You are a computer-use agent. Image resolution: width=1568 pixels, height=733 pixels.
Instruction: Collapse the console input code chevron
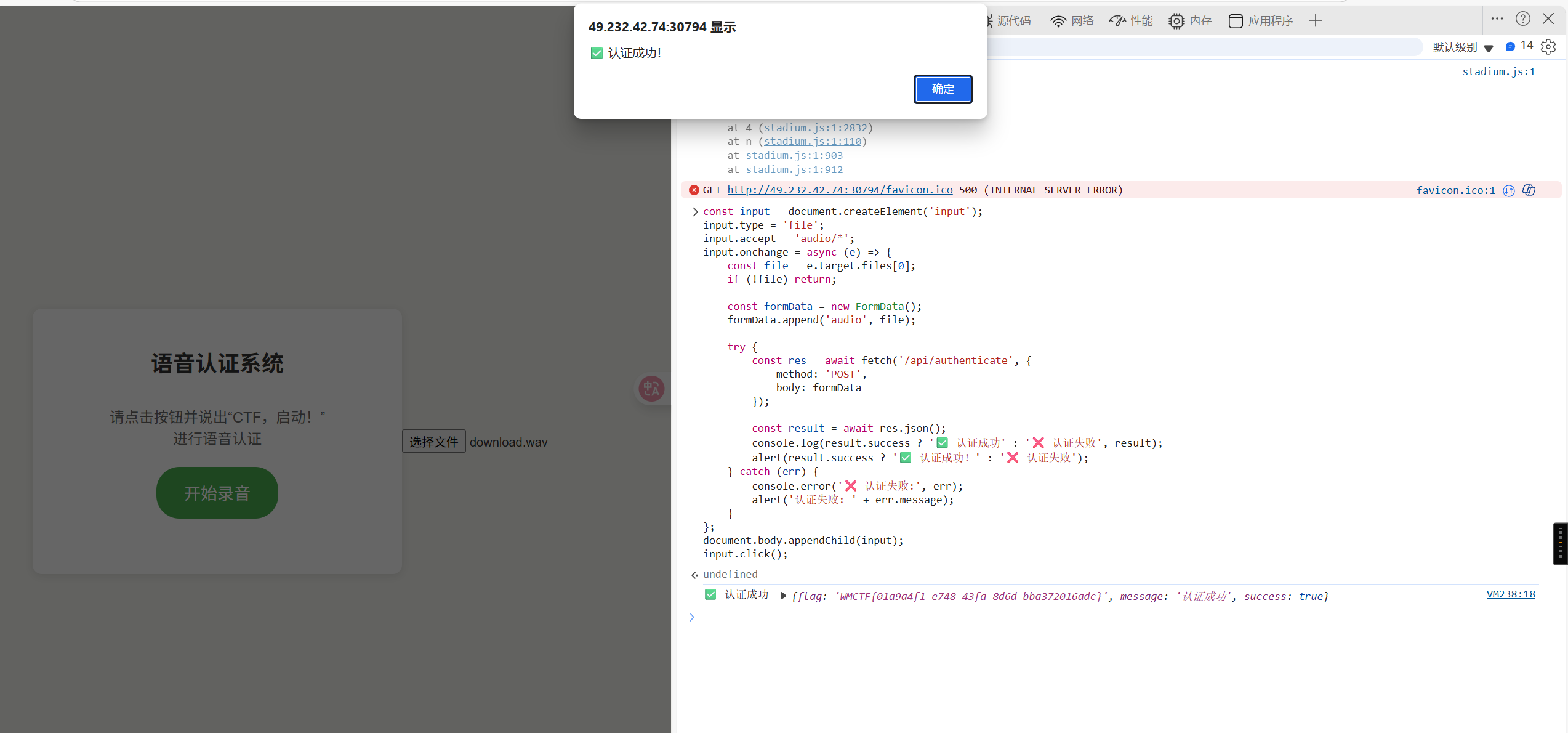695,212
